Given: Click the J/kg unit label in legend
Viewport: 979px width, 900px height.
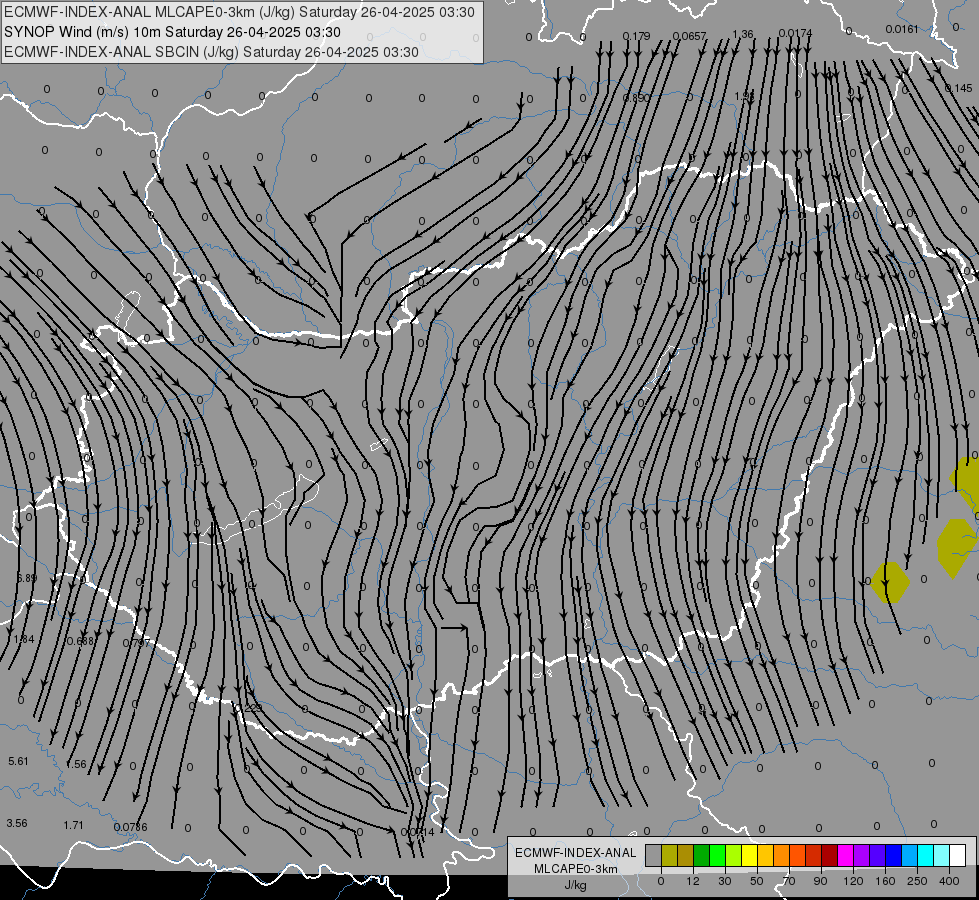Looking at the screenshot, I should [x=575, y=885].
